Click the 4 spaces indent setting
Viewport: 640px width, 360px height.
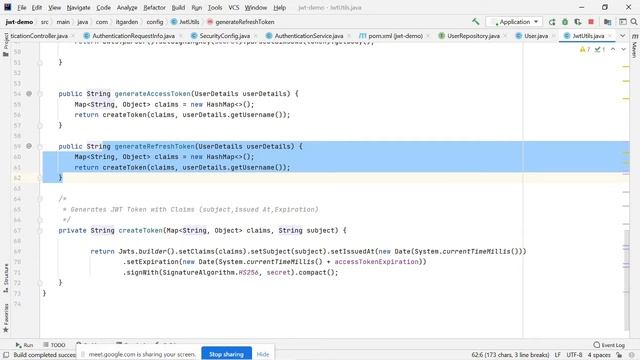pos(599,355)
